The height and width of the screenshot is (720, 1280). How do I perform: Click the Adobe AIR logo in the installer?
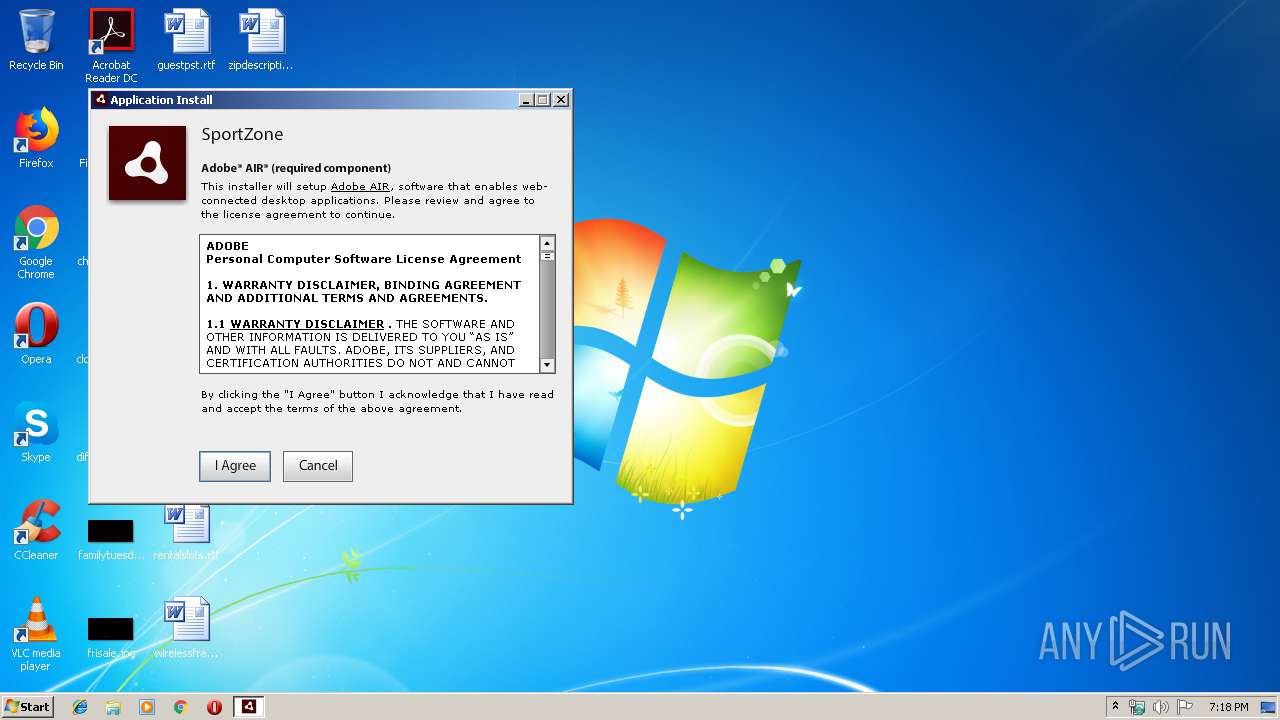pos(148,163)
